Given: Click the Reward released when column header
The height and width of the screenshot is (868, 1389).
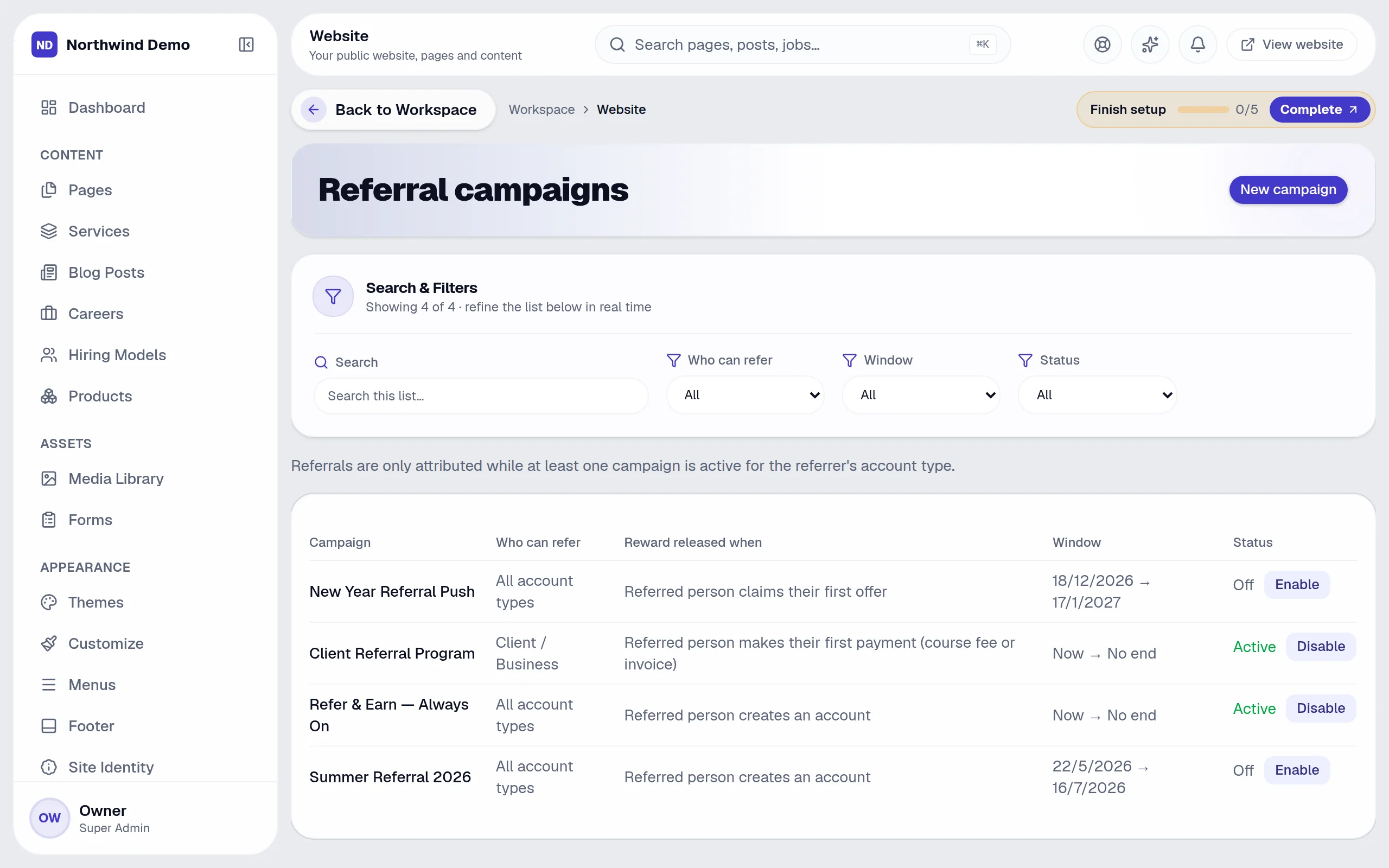Looking at the screenshot, I should click(x=693, y=542).
